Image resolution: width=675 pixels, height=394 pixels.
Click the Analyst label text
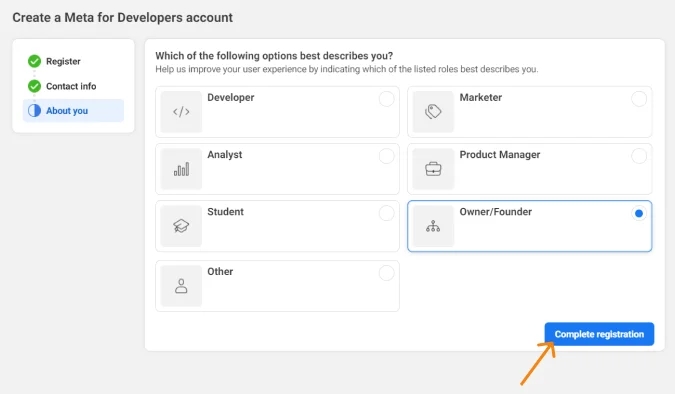coord(225,155)
